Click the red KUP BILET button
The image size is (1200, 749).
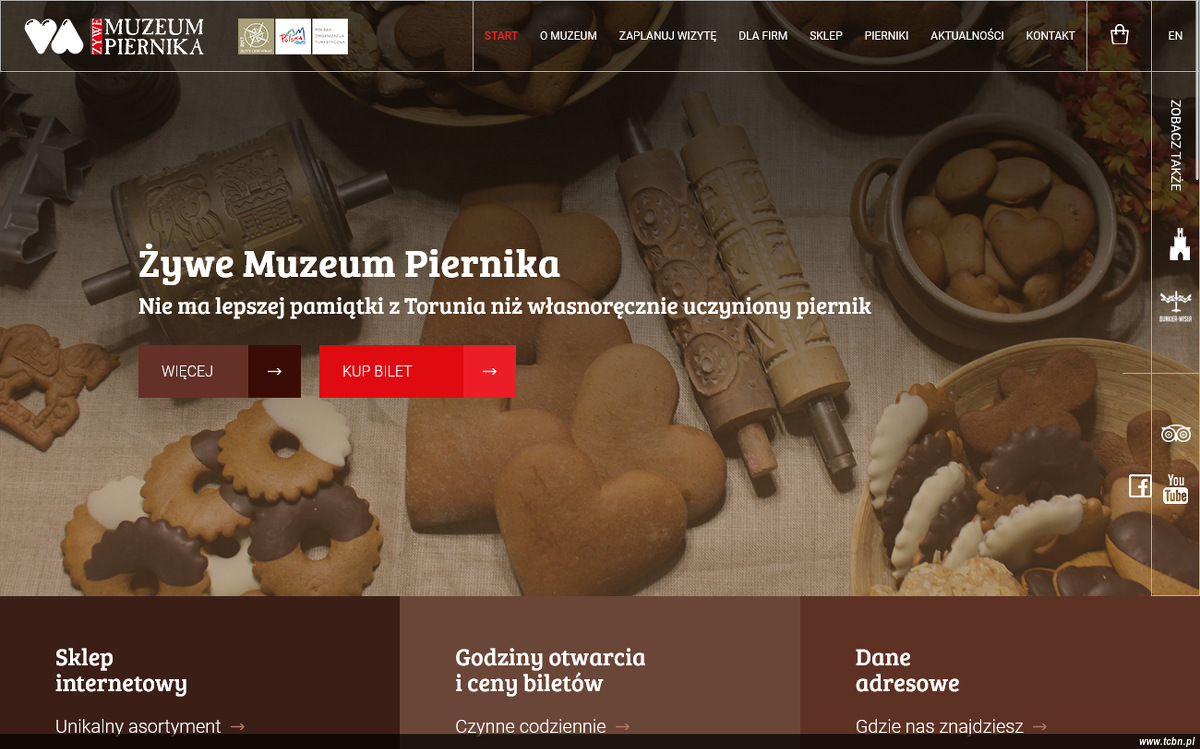point(417,371)
